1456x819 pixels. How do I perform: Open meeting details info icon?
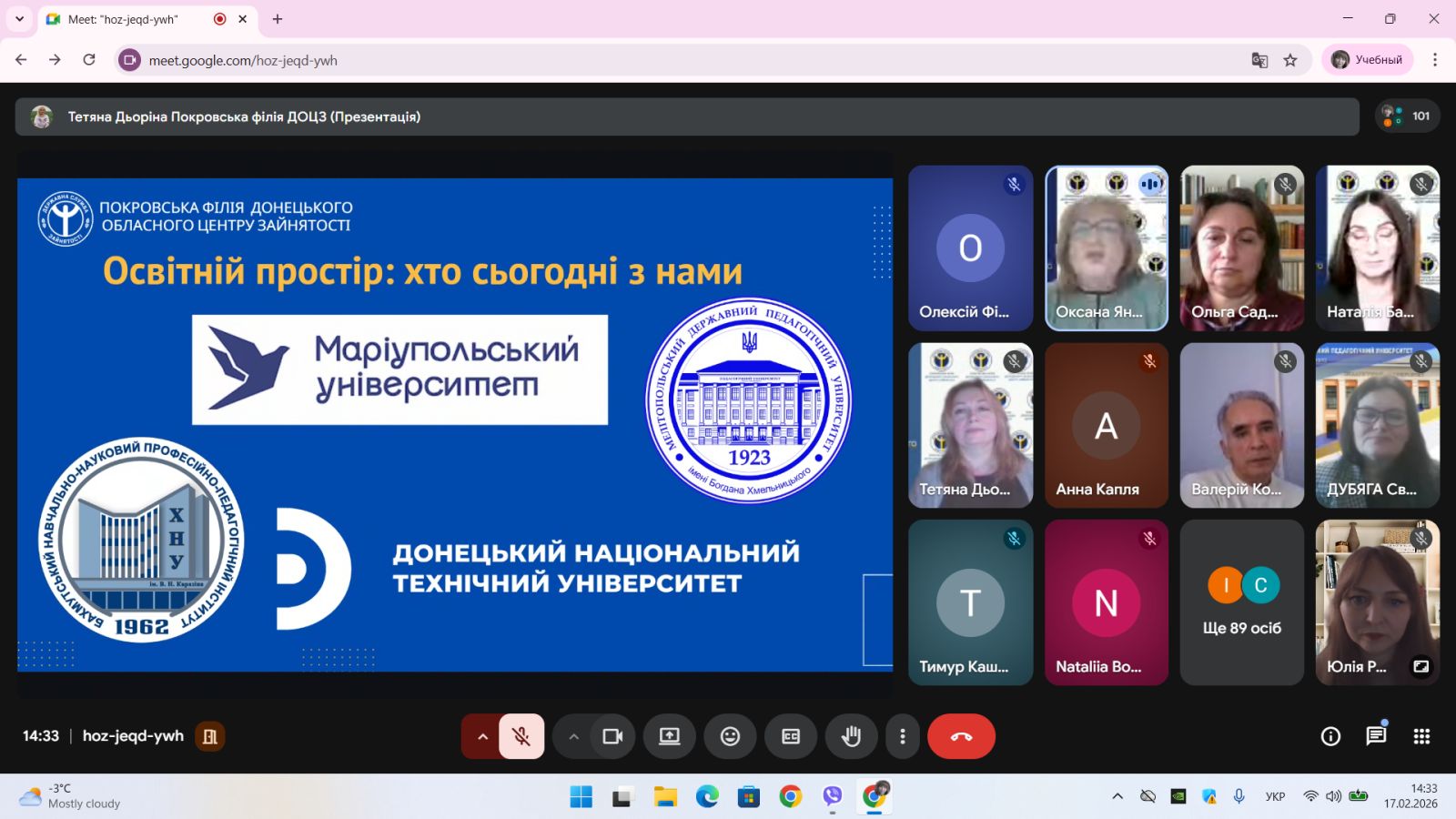[1330, 736]
